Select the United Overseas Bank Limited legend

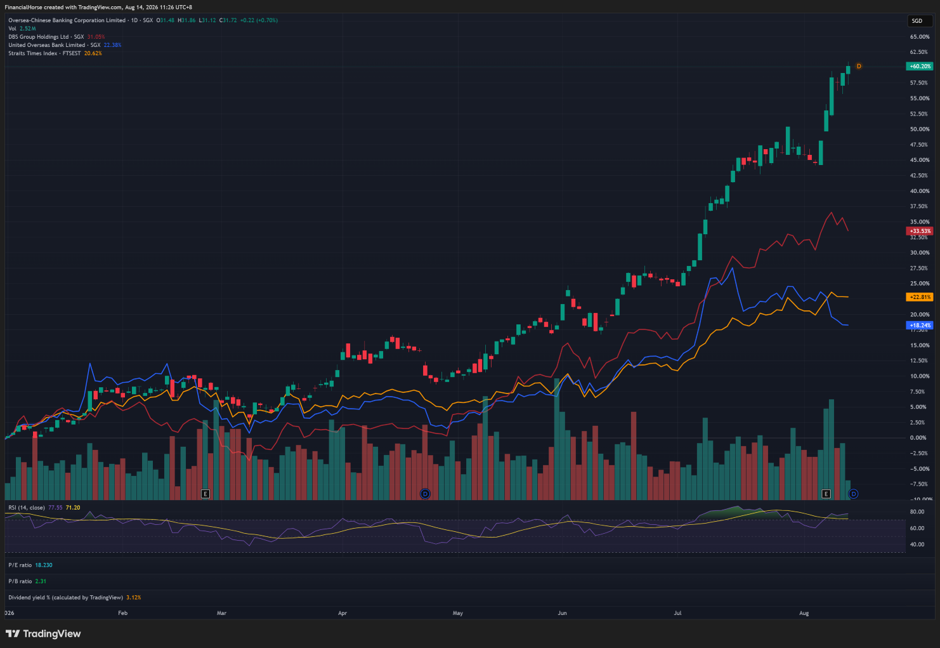(65, 45)
